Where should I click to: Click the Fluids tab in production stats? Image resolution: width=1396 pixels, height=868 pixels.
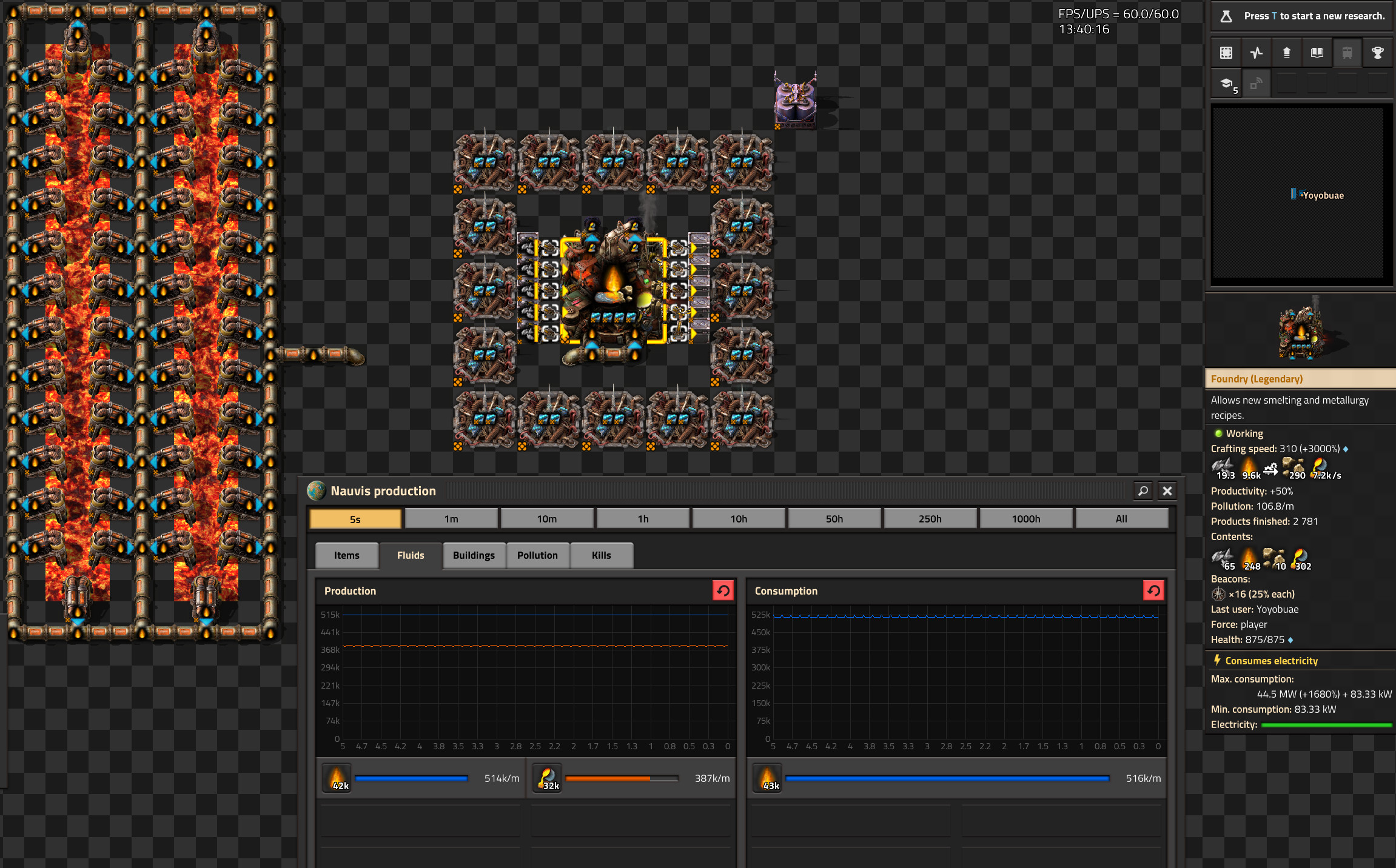click(x=410, y=555)
